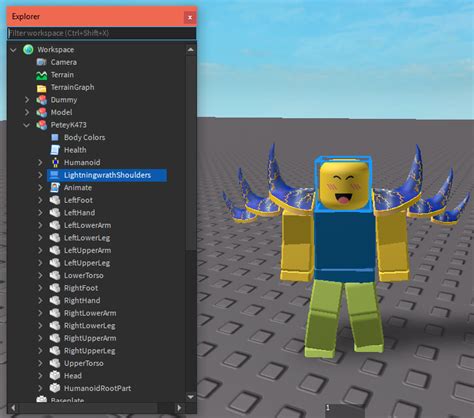Click the Dummy model icon
Screen dimensions: 474x418
tap(41, 100)
